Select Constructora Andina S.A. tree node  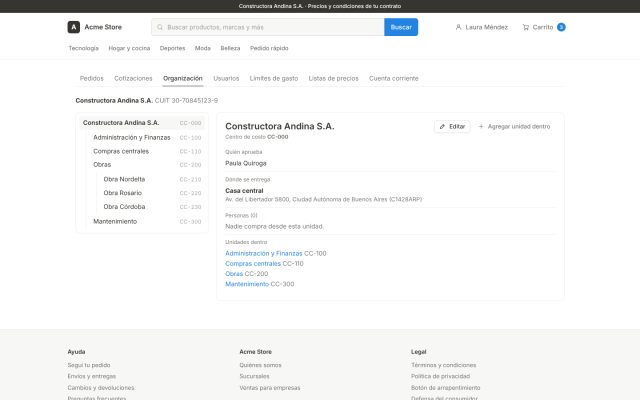142,123
